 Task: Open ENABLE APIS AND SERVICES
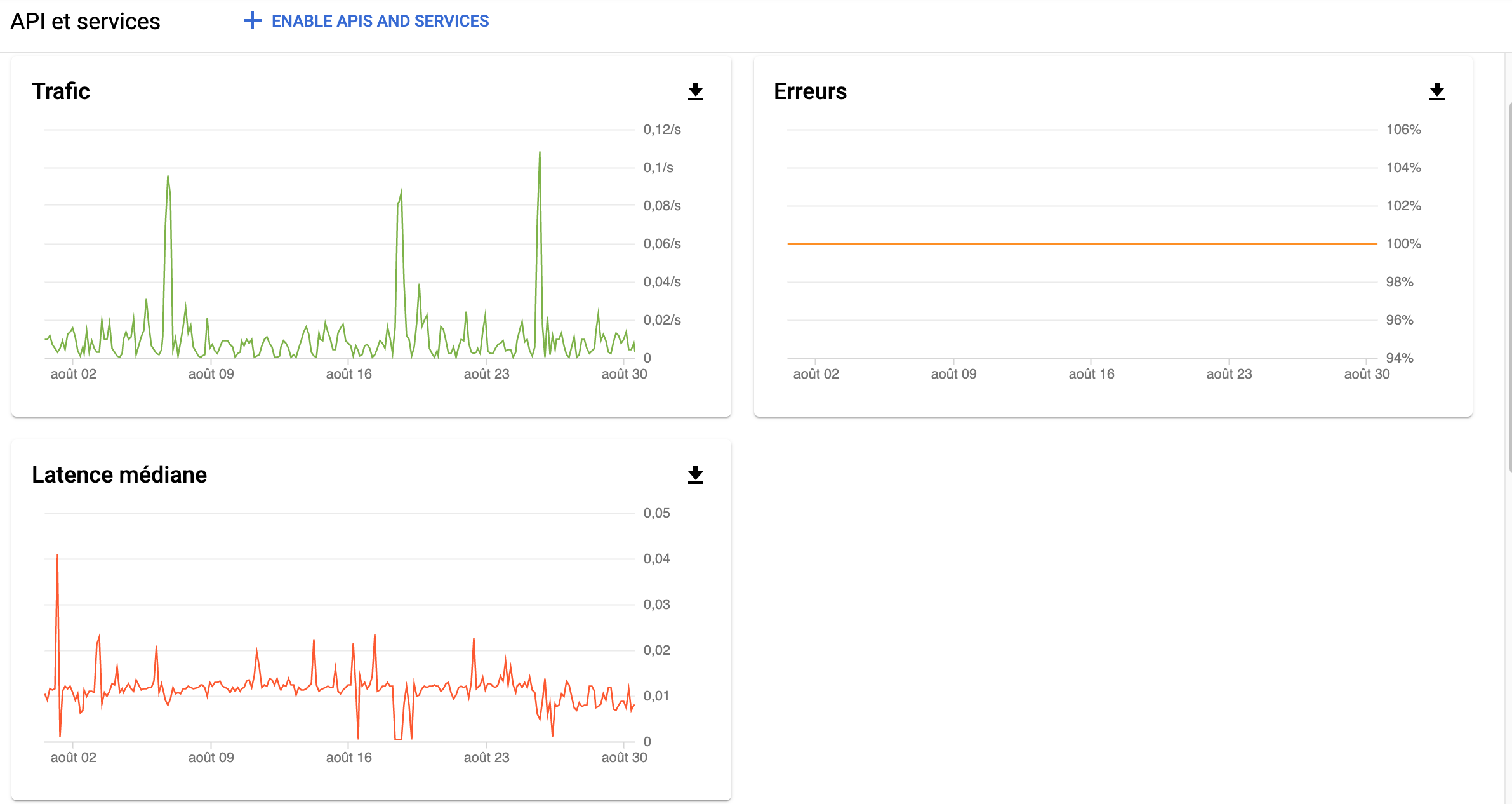click(380, 21)
